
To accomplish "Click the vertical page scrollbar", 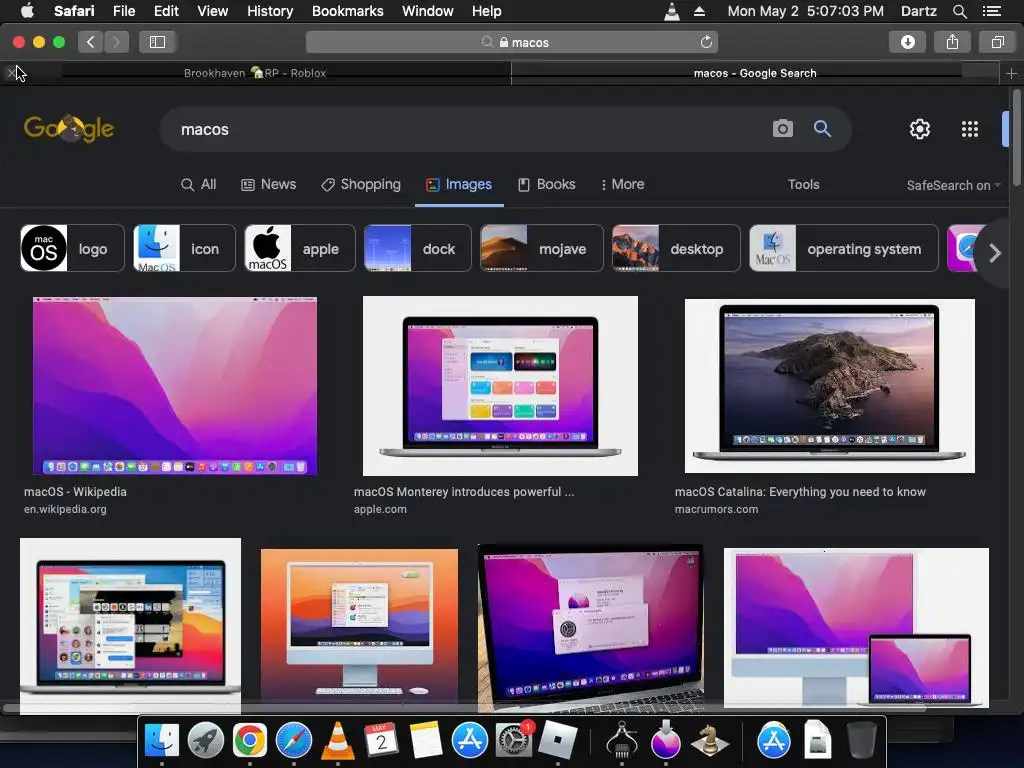I will coord(1016,137).
